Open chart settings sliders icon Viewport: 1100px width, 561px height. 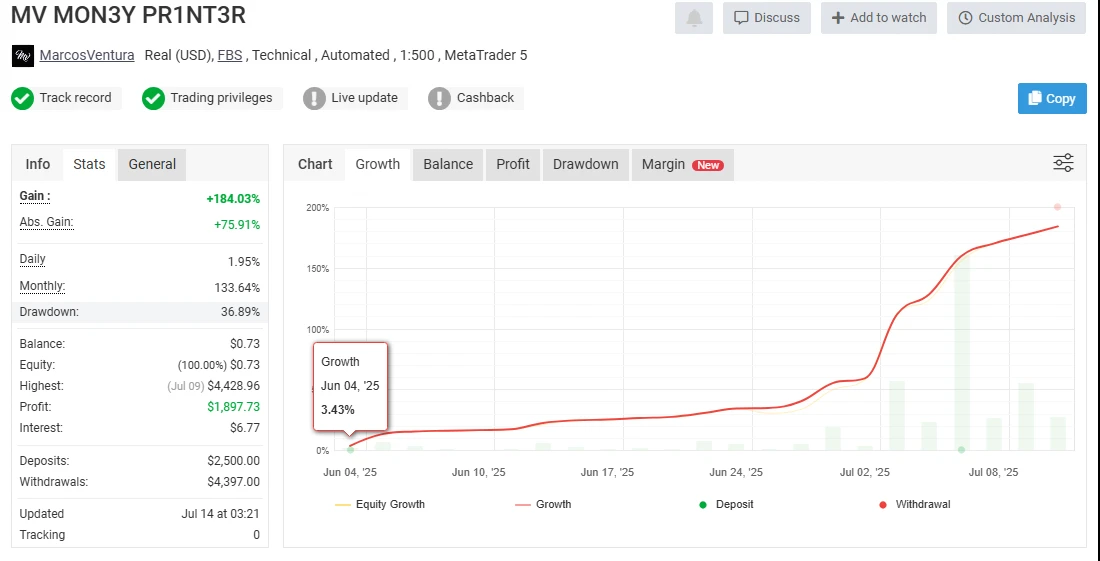coord(1063,163)
